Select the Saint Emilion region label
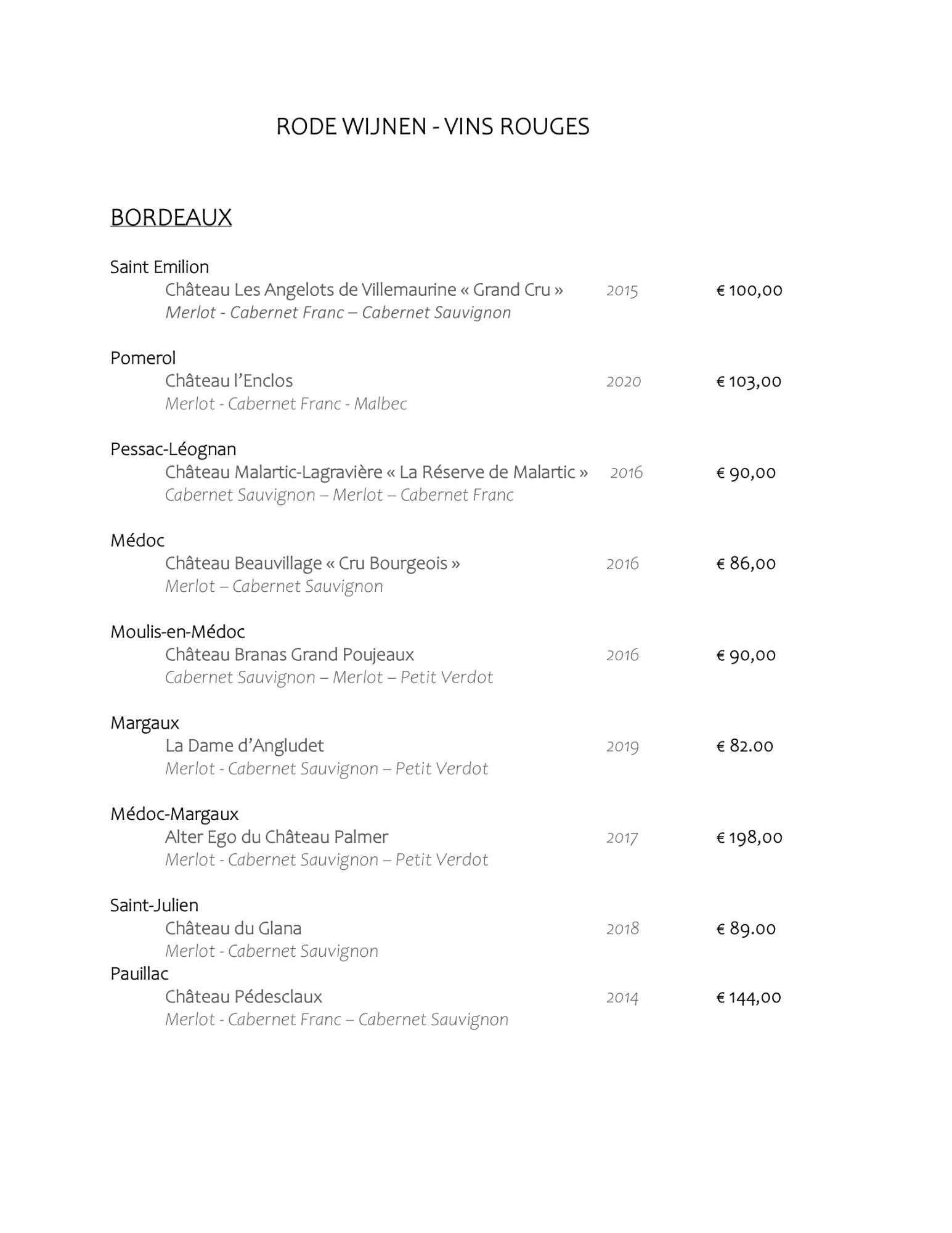The height and width of the screenshot is (1233, 952). click(x=160, y=267)
